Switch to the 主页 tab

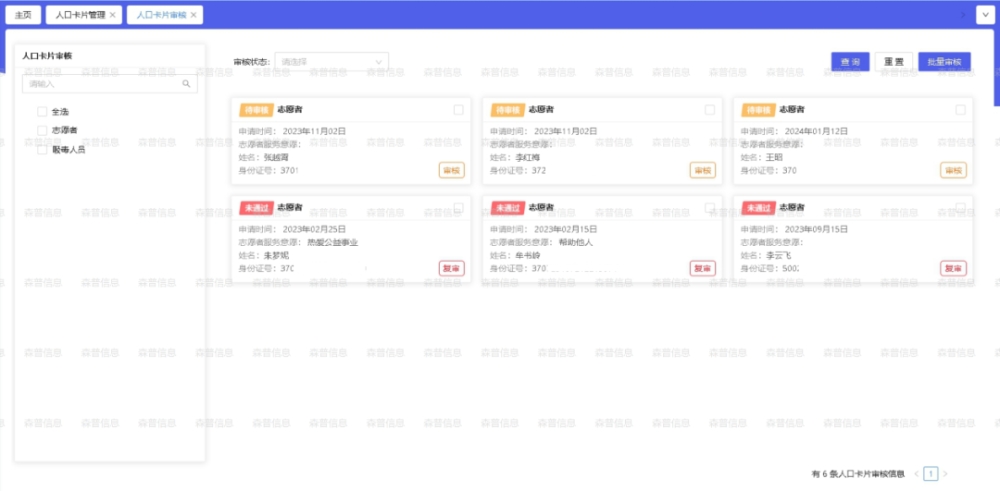[24, 15]
